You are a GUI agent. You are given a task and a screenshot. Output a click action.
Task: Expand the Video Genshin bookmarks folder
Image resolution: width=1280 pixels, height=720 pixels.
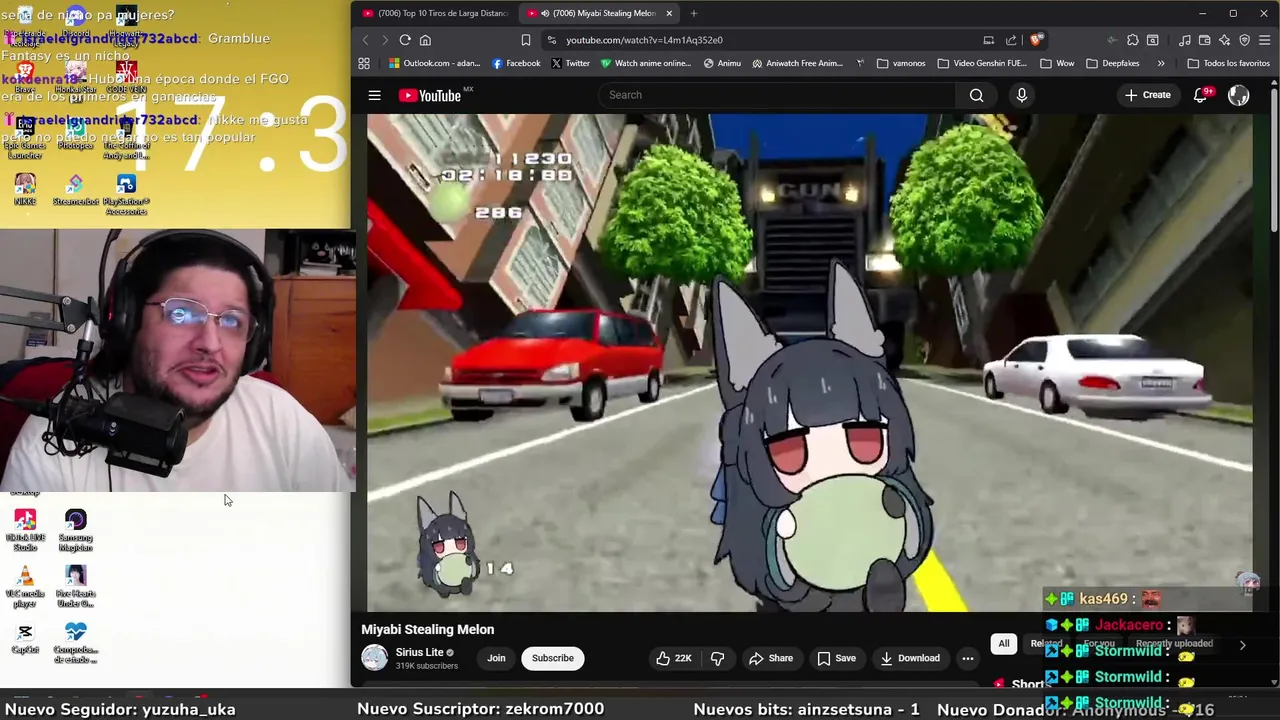pyautogui.click(x=982, y=63)
